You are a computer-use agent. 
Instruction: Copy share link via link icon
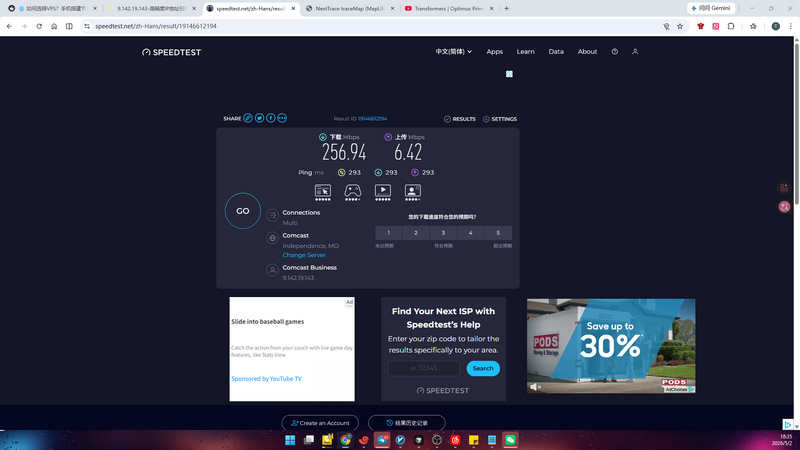click(248, 118)
